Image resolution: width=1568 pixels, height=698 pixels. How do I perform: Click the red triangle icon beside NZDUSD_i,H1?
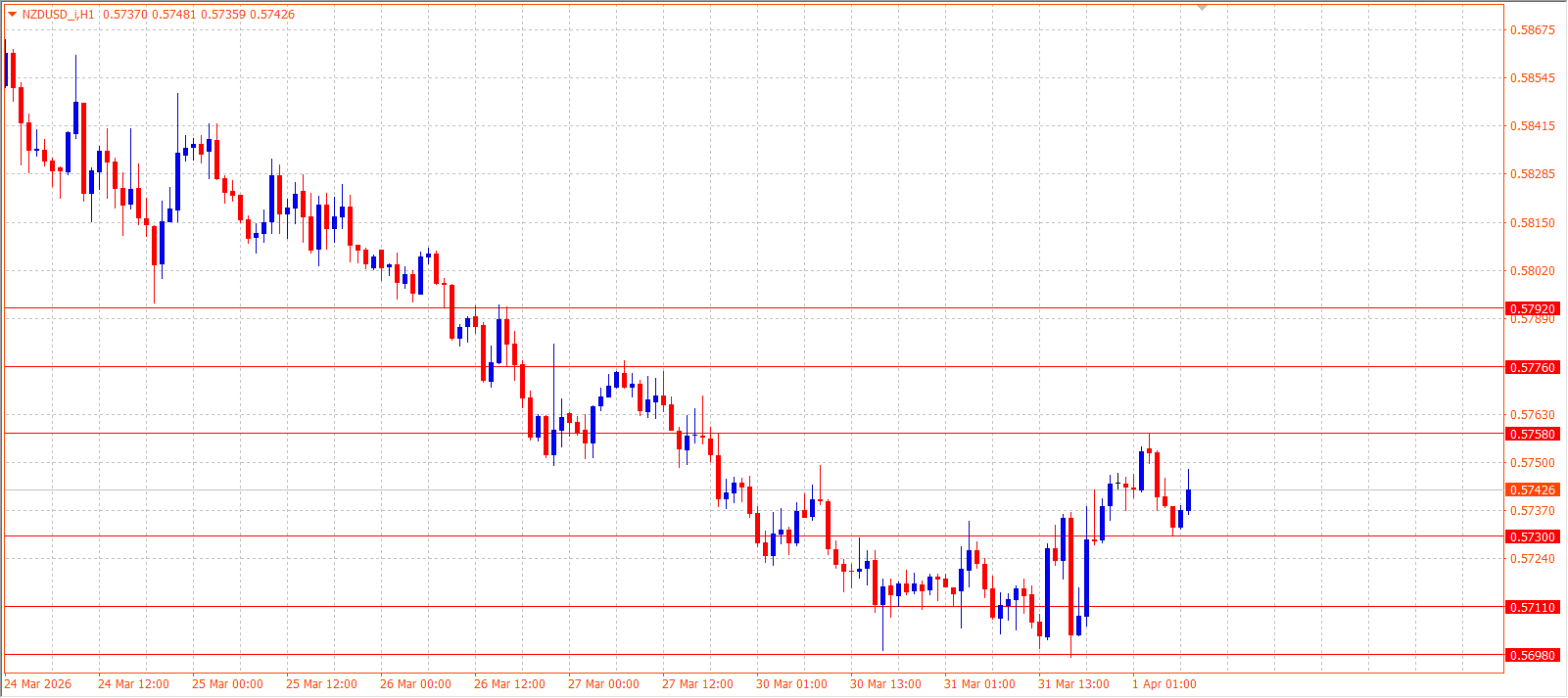click(12, 15)
